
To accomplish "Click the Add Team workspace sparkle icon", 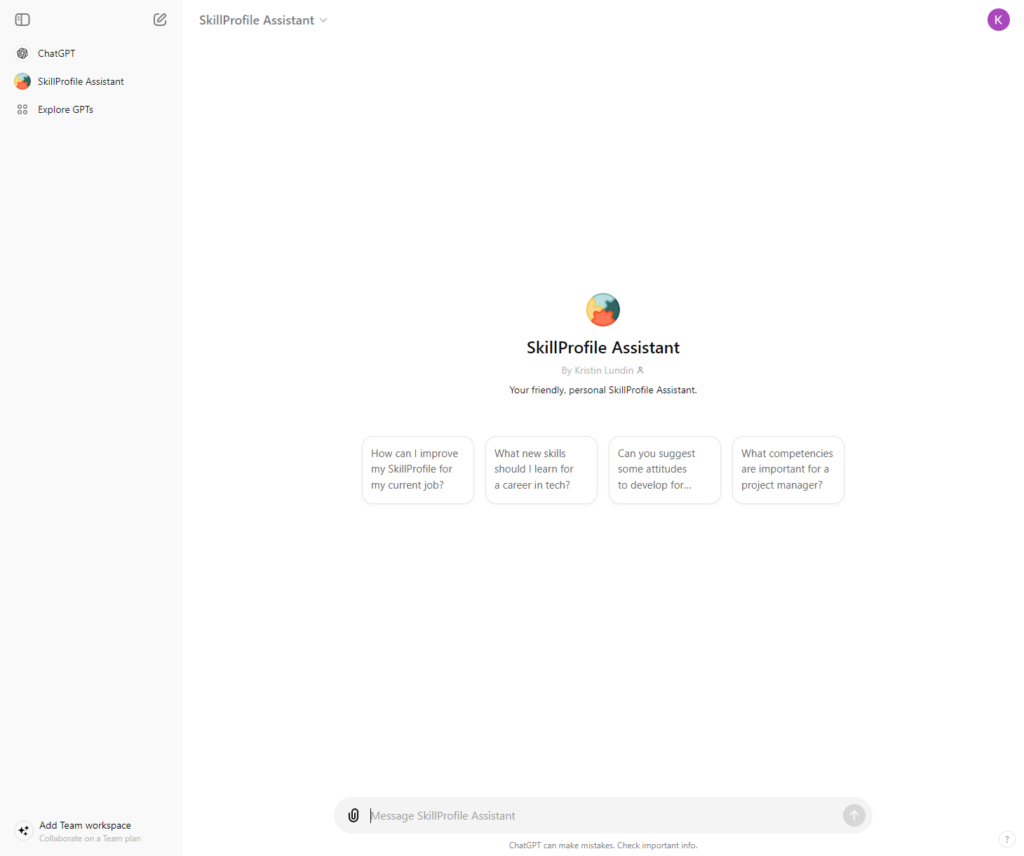I will (x=23, y=831).
